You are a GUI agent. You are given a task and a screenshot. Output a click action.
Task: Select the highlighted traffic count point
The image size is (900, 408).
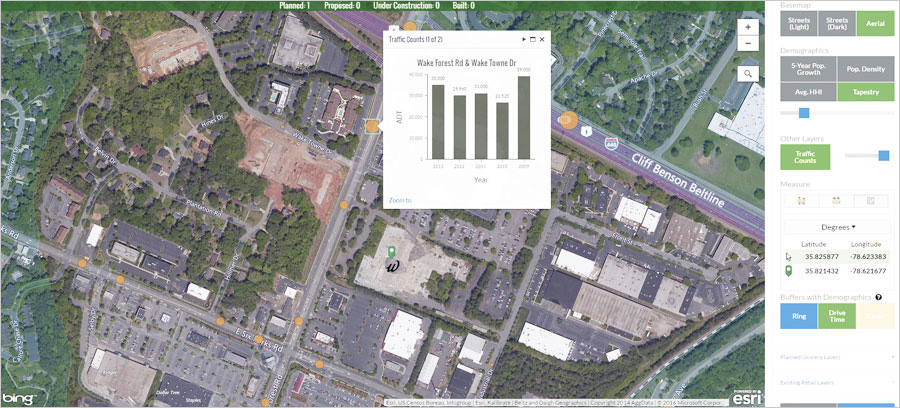tap(372, 126)
